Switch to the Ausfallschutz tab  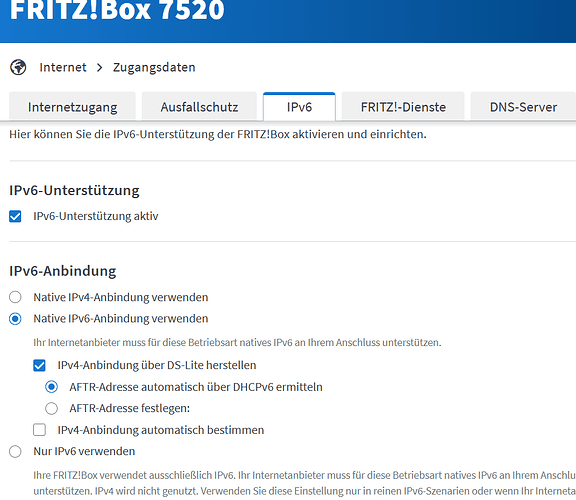199,107
